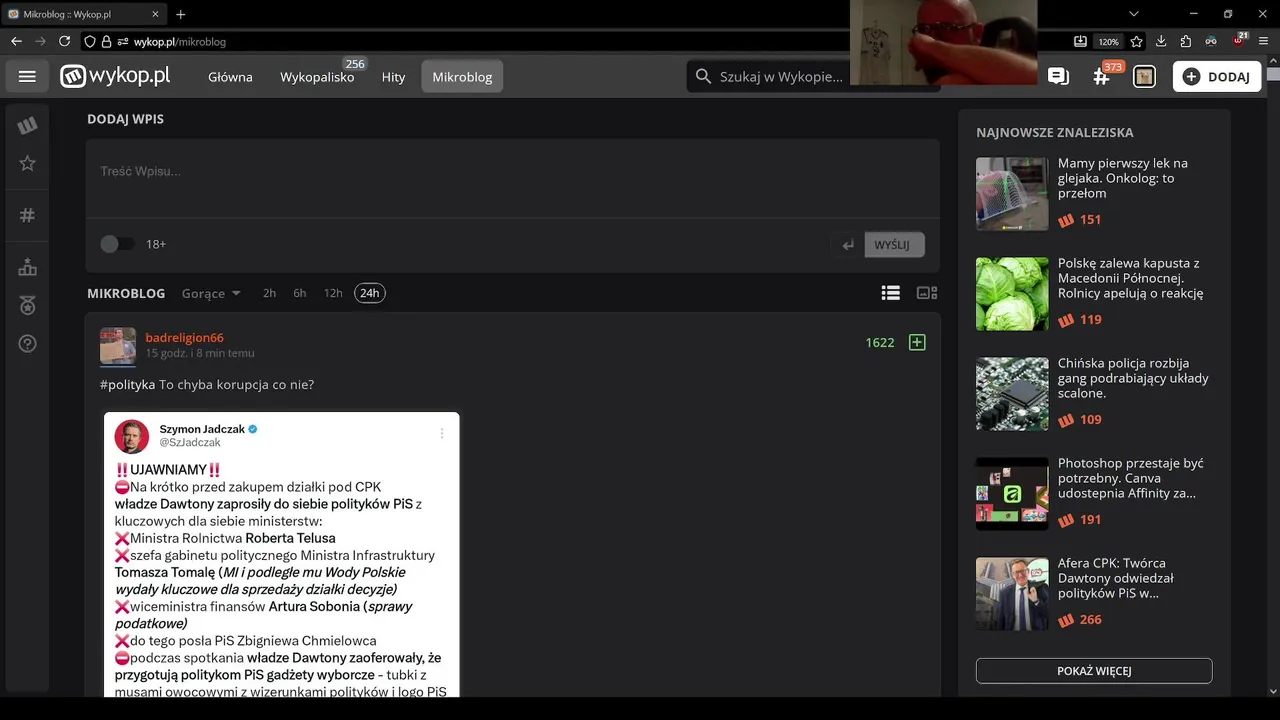
Task: Select the 12h time filter
Action: (x=333, y=293)
